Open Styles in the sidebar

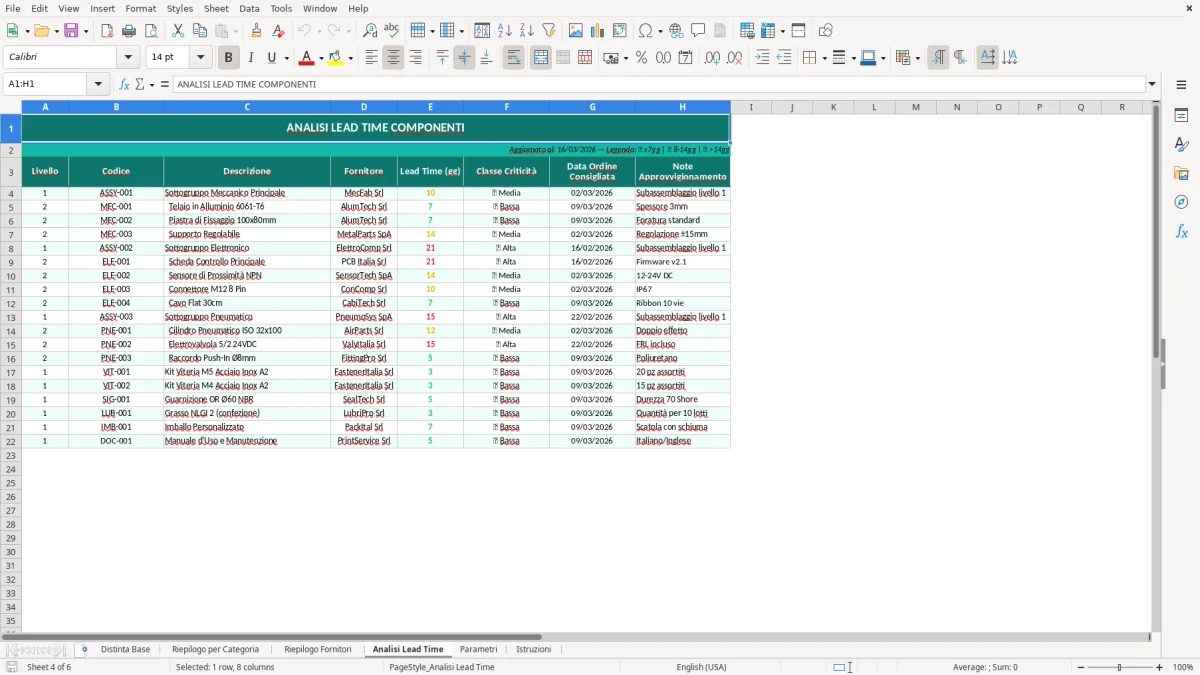coord(1181,145)
